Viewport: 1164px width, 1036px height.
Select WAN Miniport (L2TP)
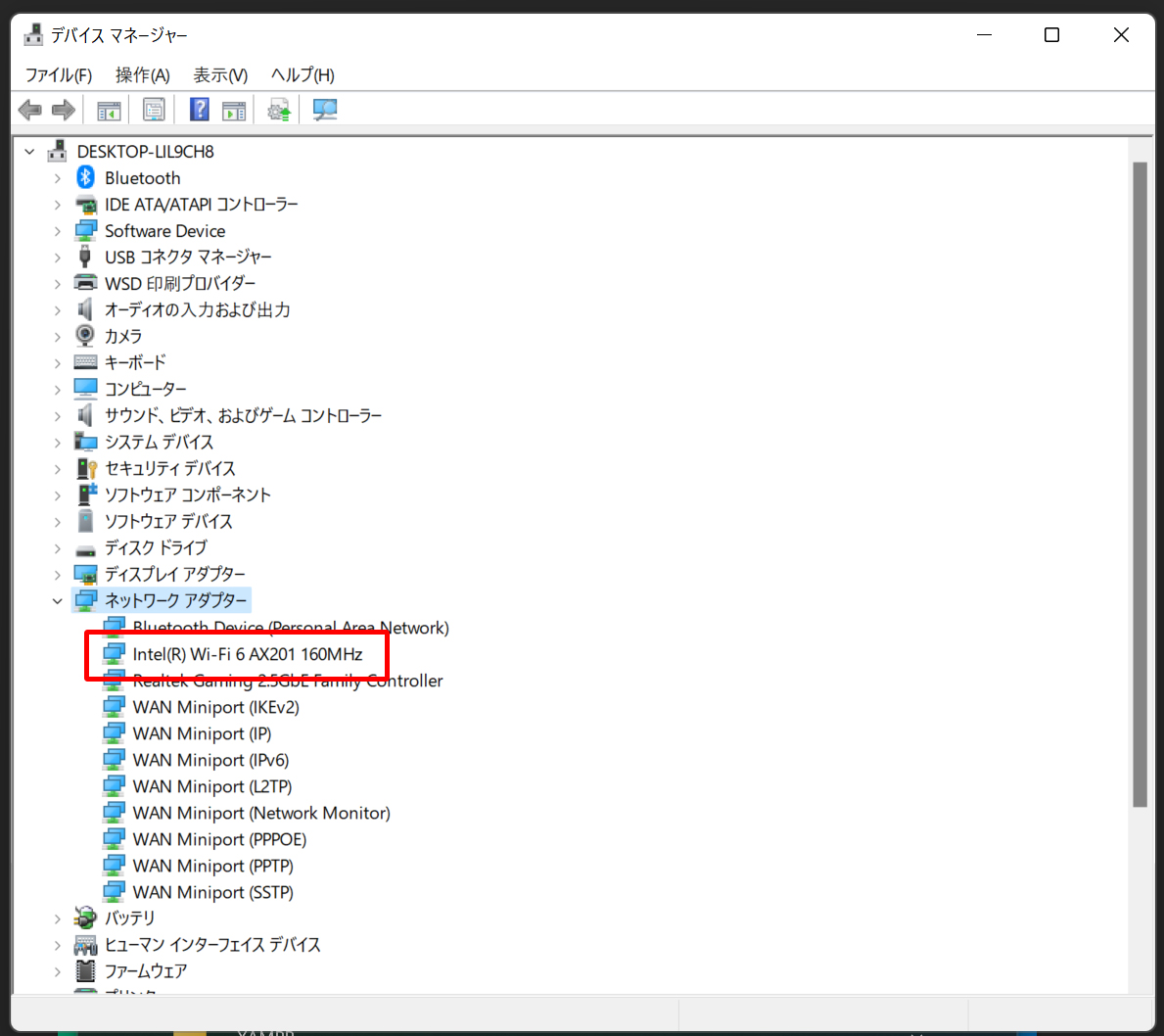point(212,785)
